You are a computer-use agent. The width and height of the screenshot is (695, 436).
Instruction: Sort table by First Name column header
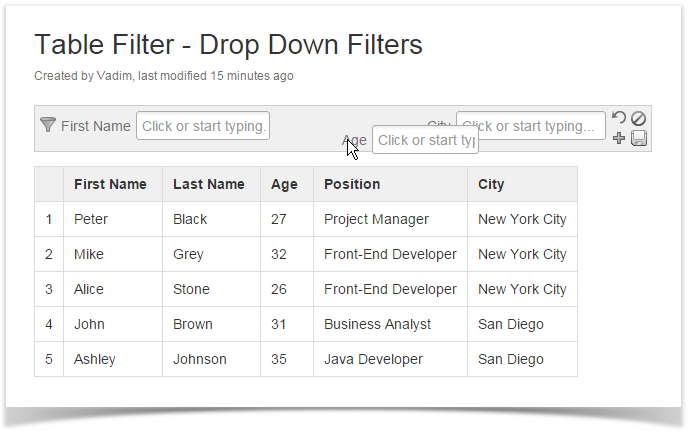(x=110, y=184)
